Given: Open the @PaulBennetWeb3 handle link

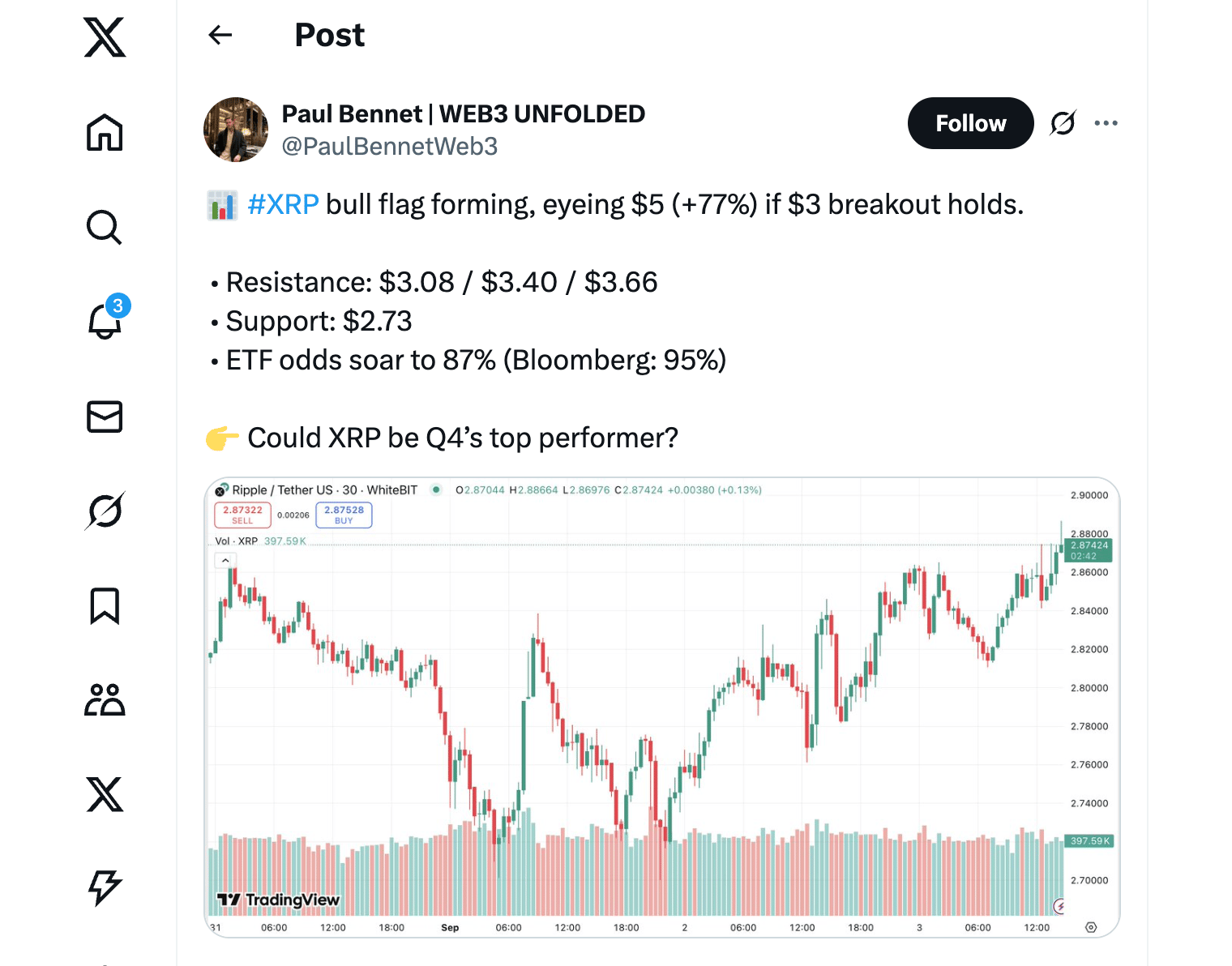Looking at the screenshot, I should (x=389, y=147).
